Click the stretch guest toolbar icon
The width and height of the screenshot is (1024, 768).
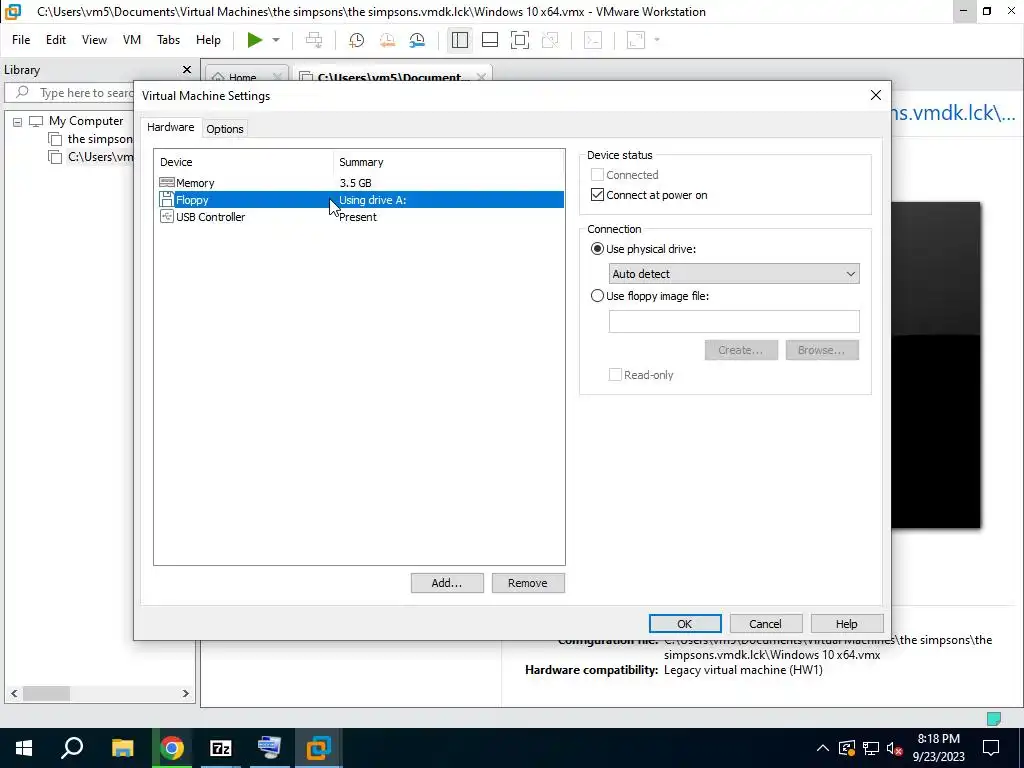pos(636,40)
